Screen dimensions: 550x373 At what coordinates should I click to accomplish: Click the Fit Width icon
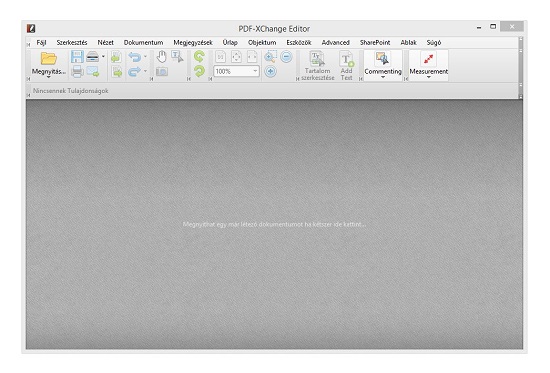coord(252,57)
